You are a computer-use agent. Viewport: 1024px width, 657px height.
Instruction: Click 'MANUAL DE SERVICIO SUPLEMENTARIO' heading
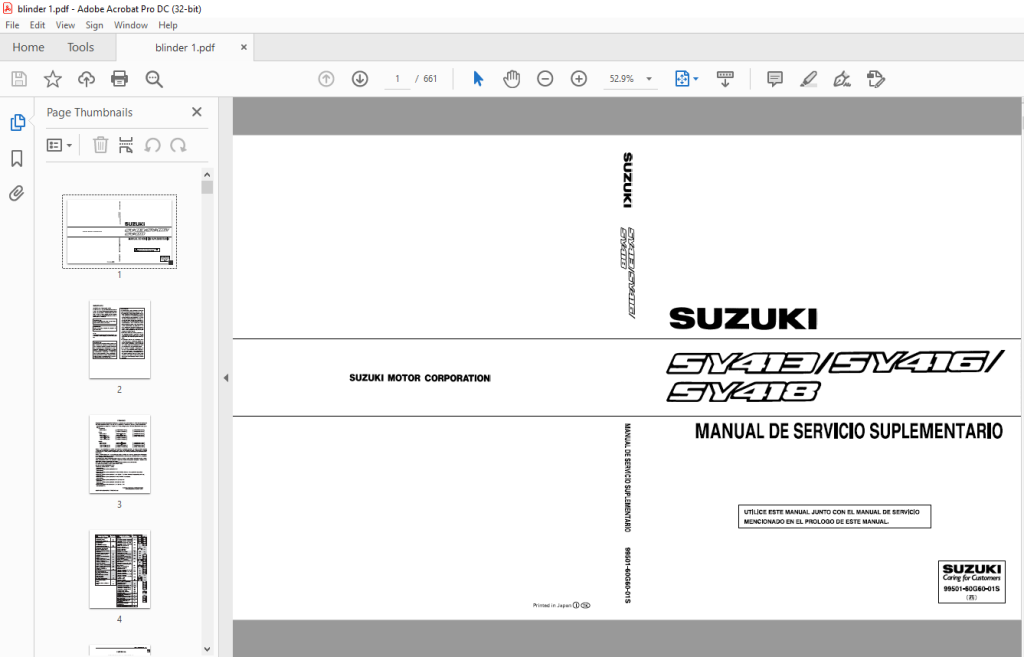pos(848,431)
